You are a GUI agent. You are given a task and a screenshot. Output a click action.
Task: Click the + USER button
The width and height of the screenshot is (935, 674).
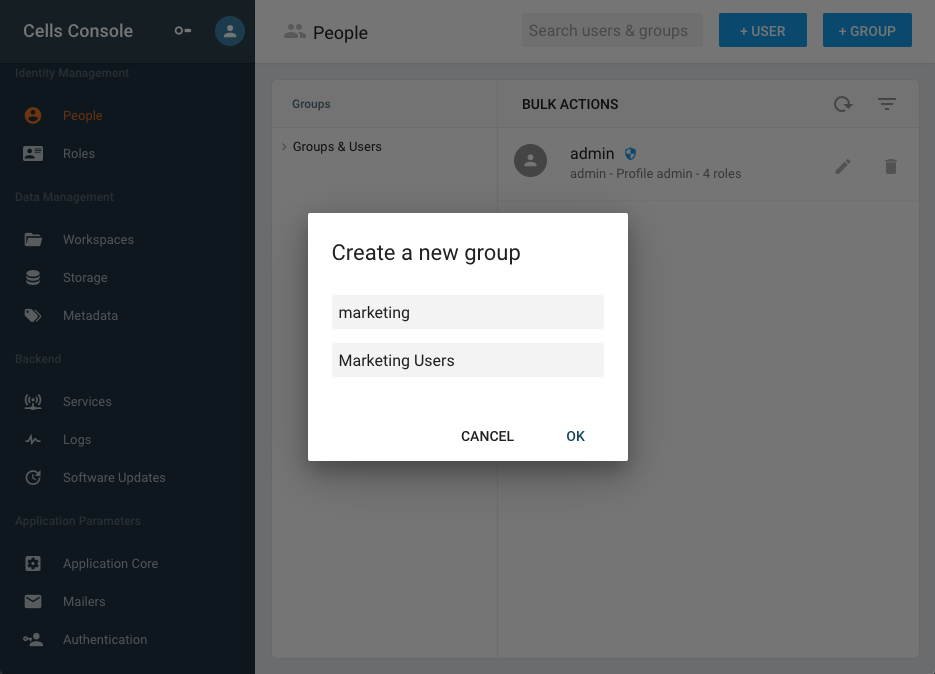763,30
